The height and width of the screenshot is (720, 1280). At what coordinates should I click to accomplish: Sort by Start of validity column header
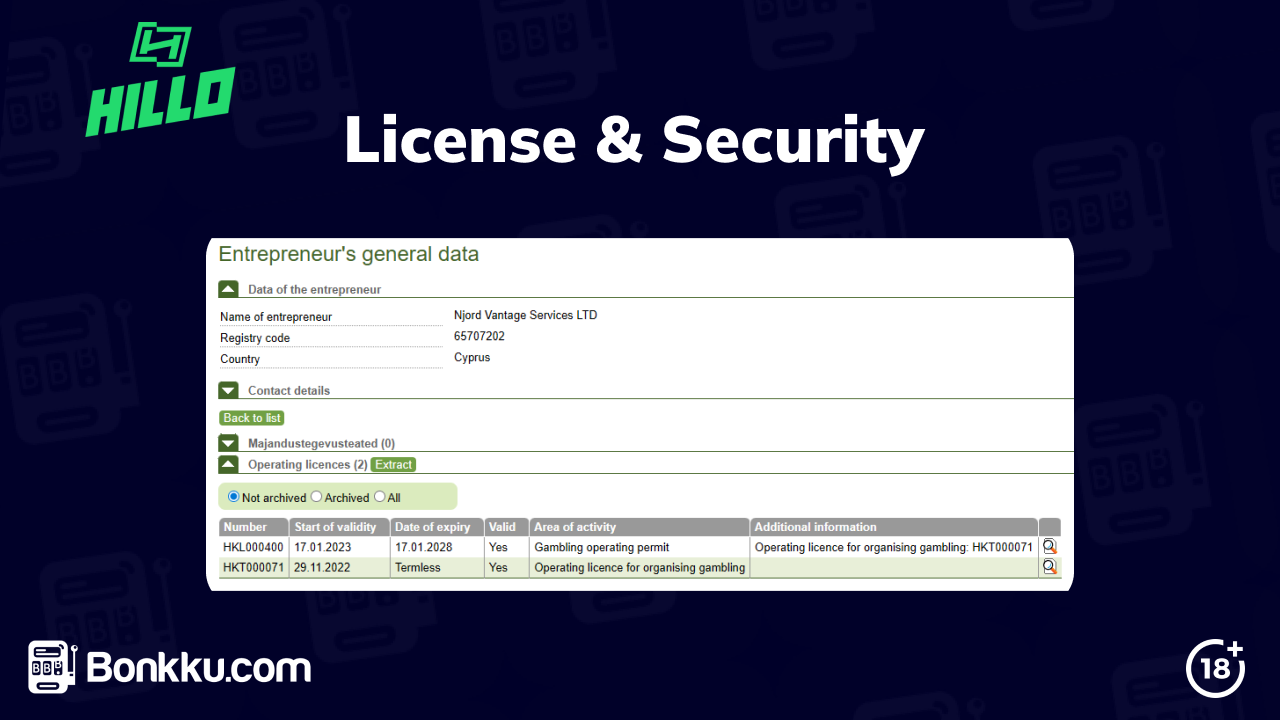coord(340,527)
